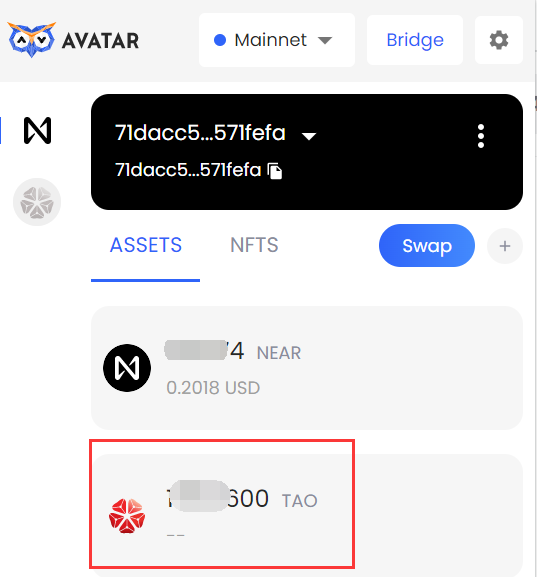537x577 pixels.
Task: Select the grey TAO icon in sidebar
Action: (37, 202)
